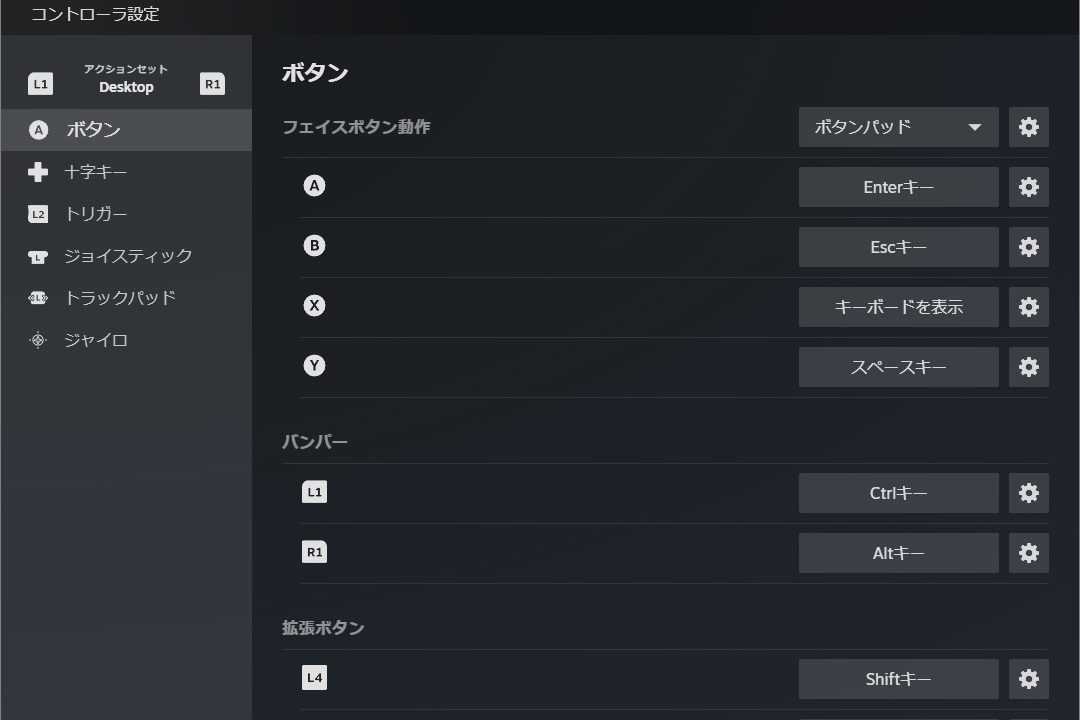Switch to next action set with R1 icon
Image resolution: width=1080 pixels, height=720 pixels.
[212, 84]
